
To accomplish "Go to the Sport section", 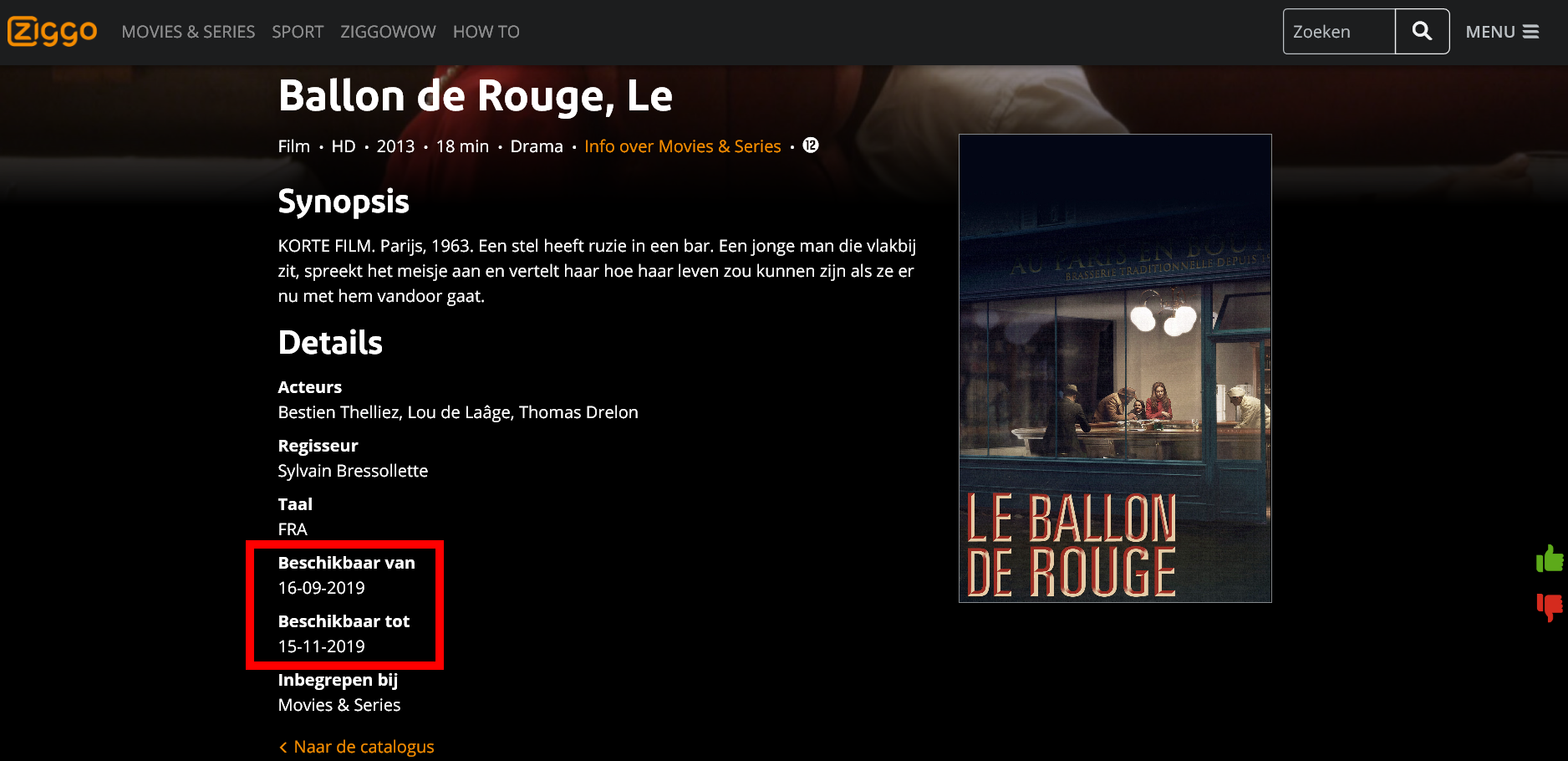I will (x=298, y=32).
